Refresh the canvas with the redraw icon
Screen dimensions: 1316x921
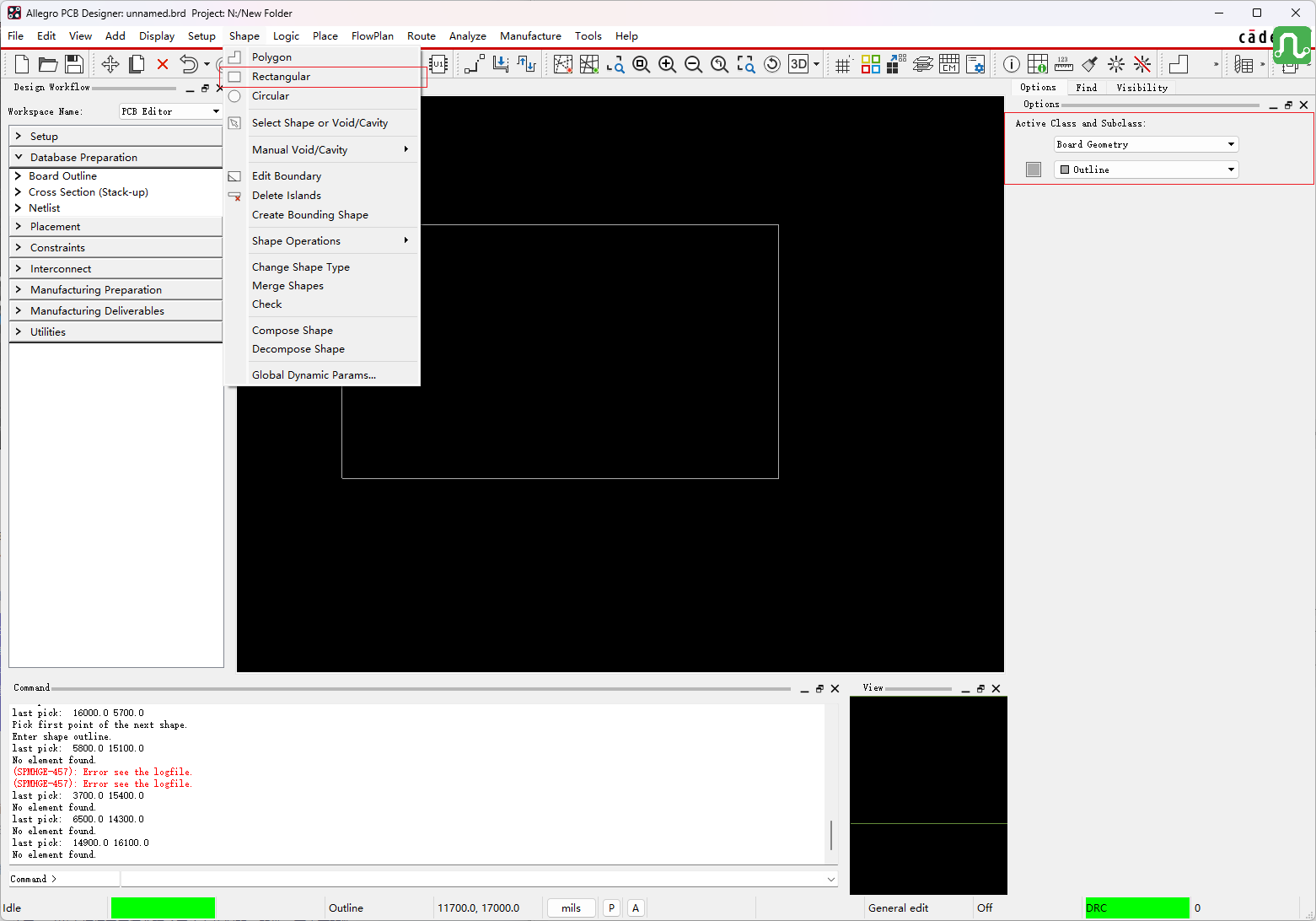pos(771,64)
